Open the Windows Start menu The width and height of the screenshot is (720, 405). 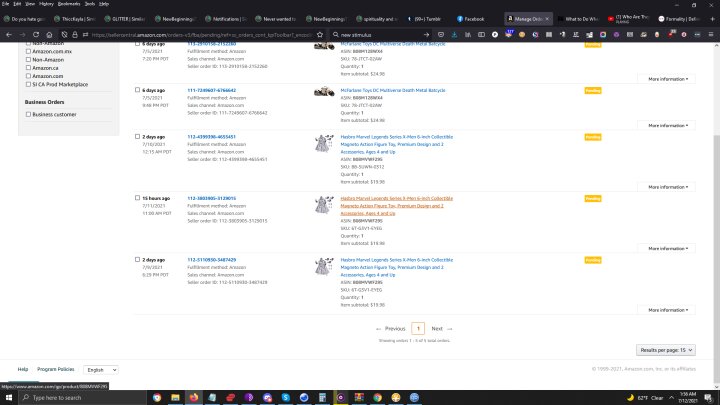tap(9, 398)
